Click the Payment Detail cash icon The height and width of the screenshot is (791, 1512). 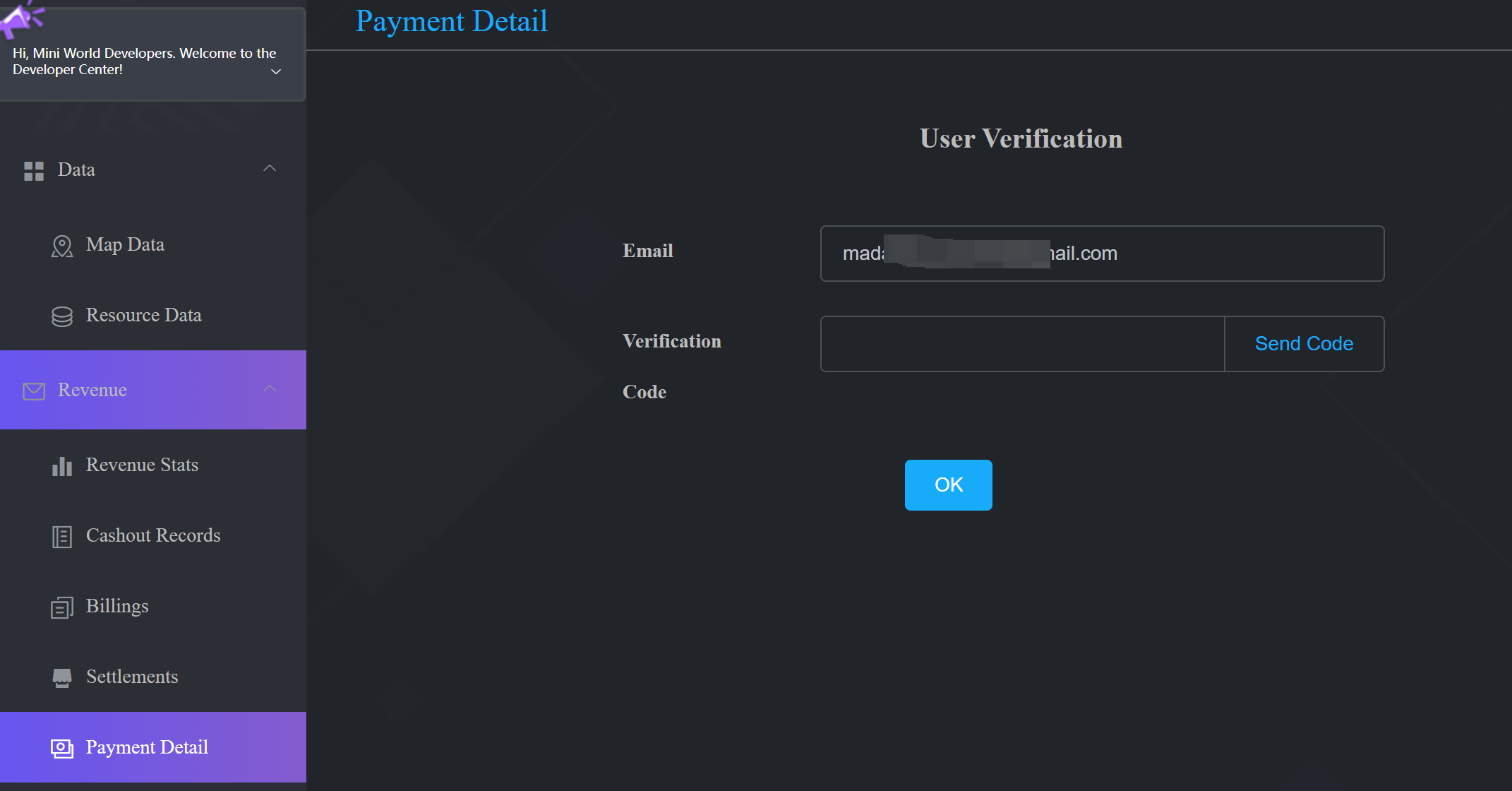[62, 749]
